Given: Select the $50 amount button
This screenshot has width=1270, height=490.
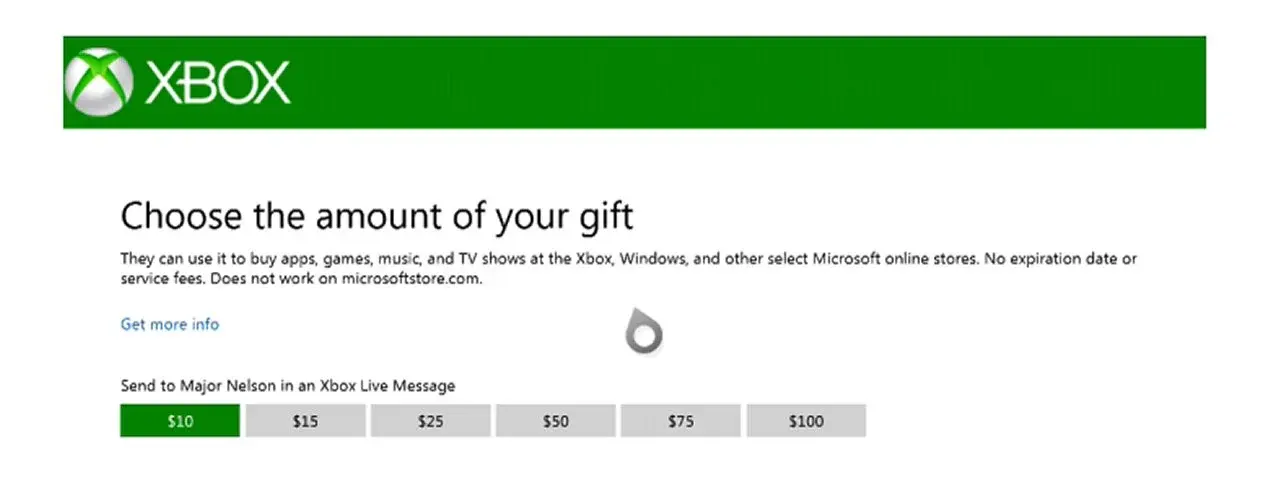Looking at the screenshot, I should tap(555, 421).
